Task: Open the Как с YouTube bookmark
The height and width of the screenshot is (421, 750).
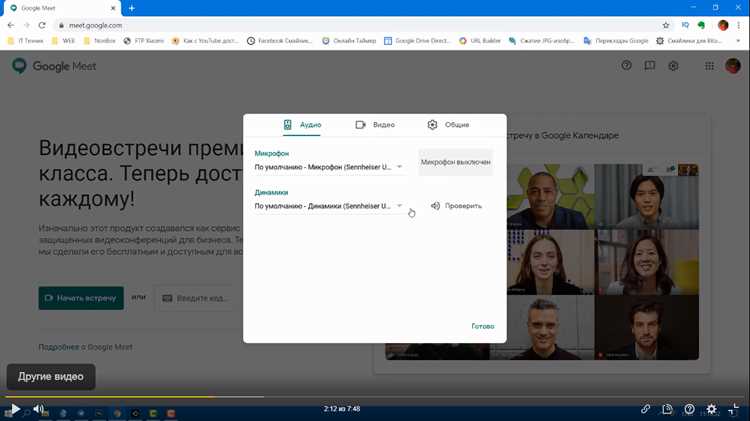Action: tap(205, 41)
